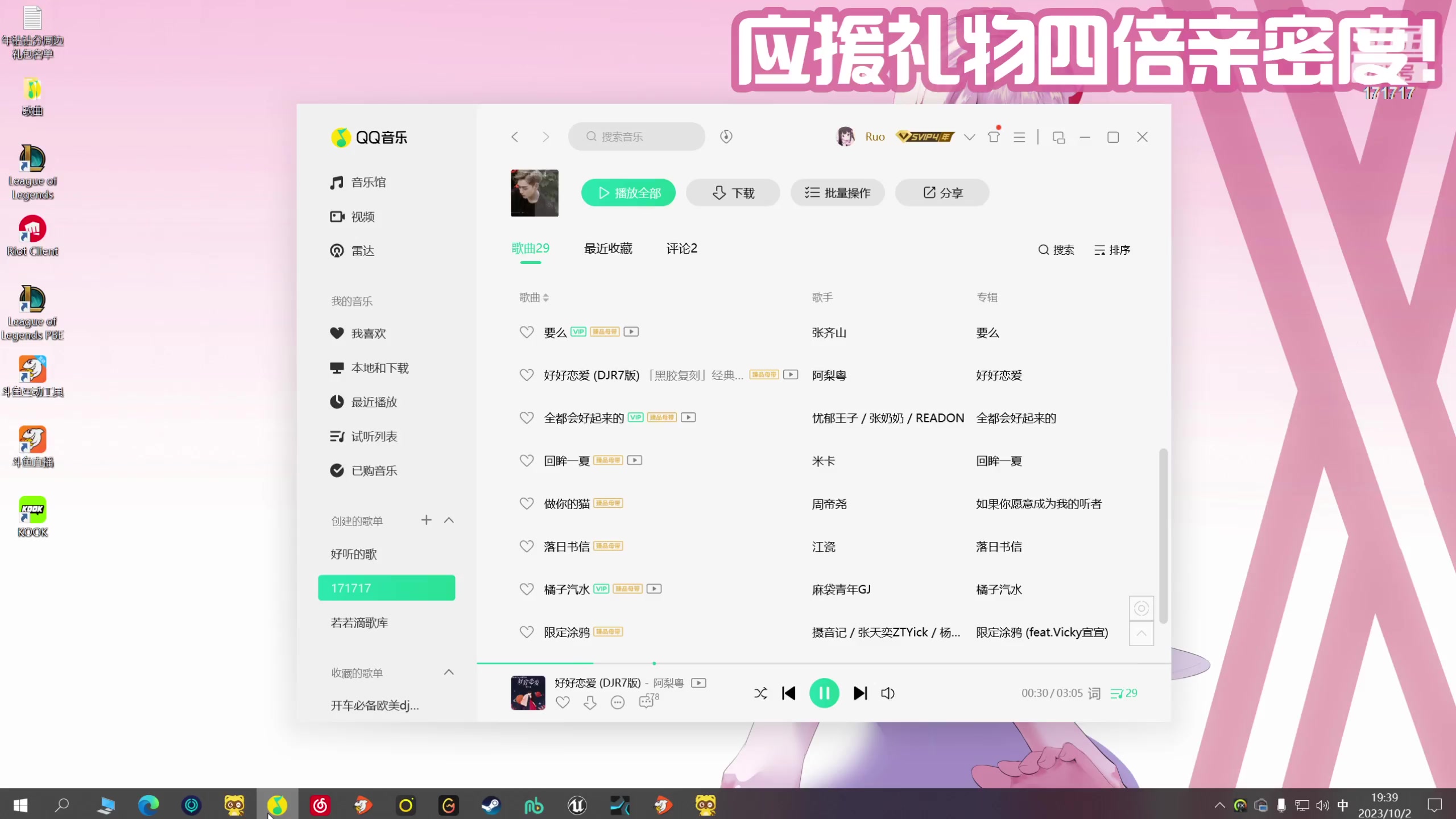This screenshot has width=1456, height=819.
Task: Click the download icon under the playing song
Action: (x=590, y=702)
